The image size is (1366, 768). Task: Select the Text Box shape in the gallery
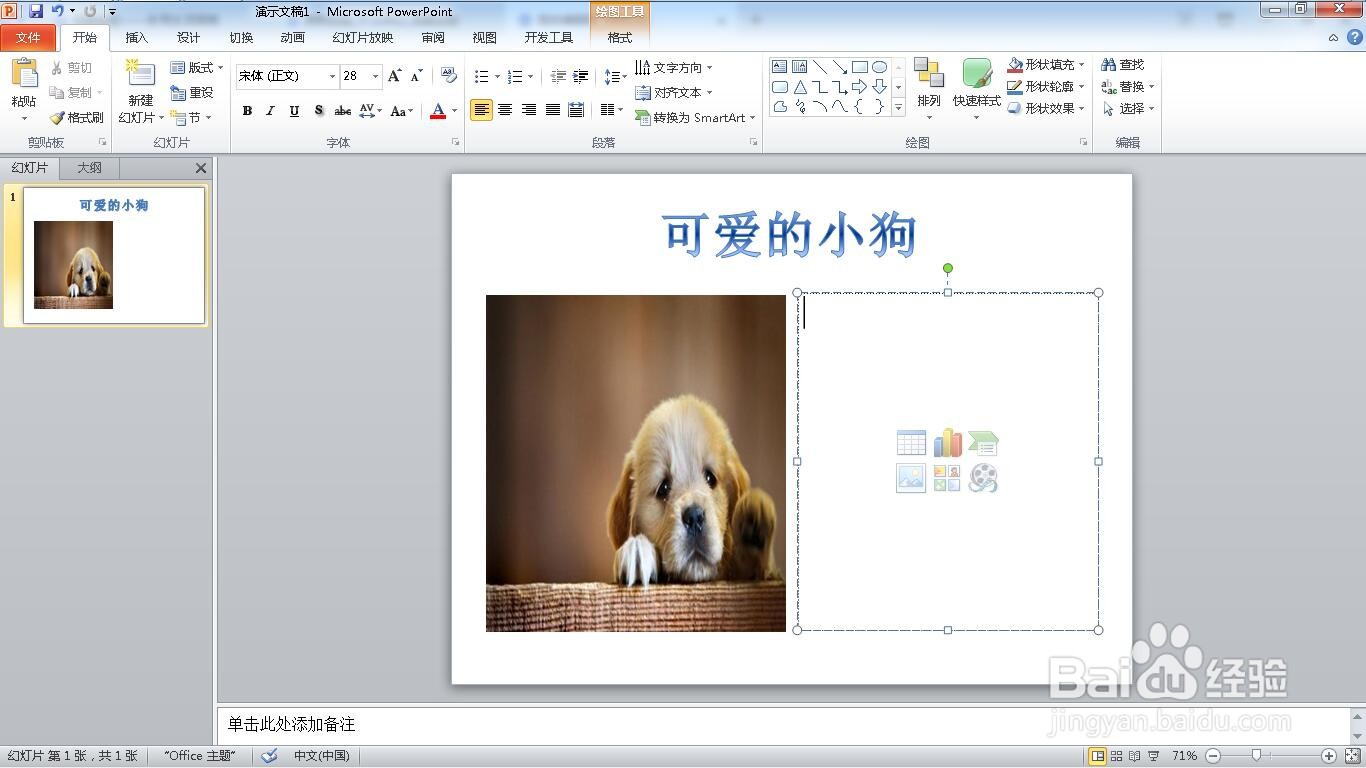pos(780,67)
